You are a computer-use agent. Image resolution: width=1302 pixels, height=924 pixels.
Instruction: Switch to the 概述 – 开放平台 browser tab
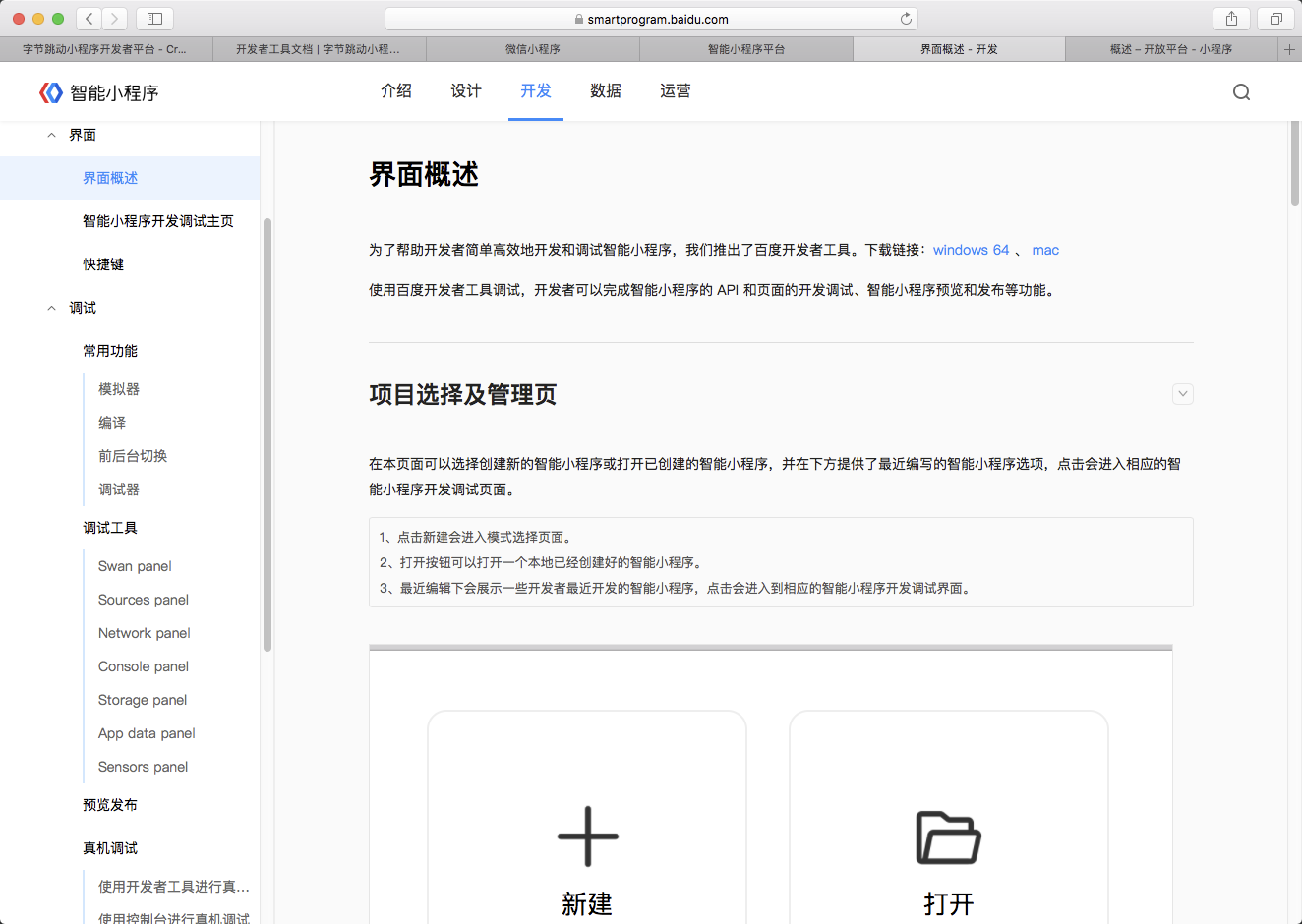click(x=1171, y=49)
